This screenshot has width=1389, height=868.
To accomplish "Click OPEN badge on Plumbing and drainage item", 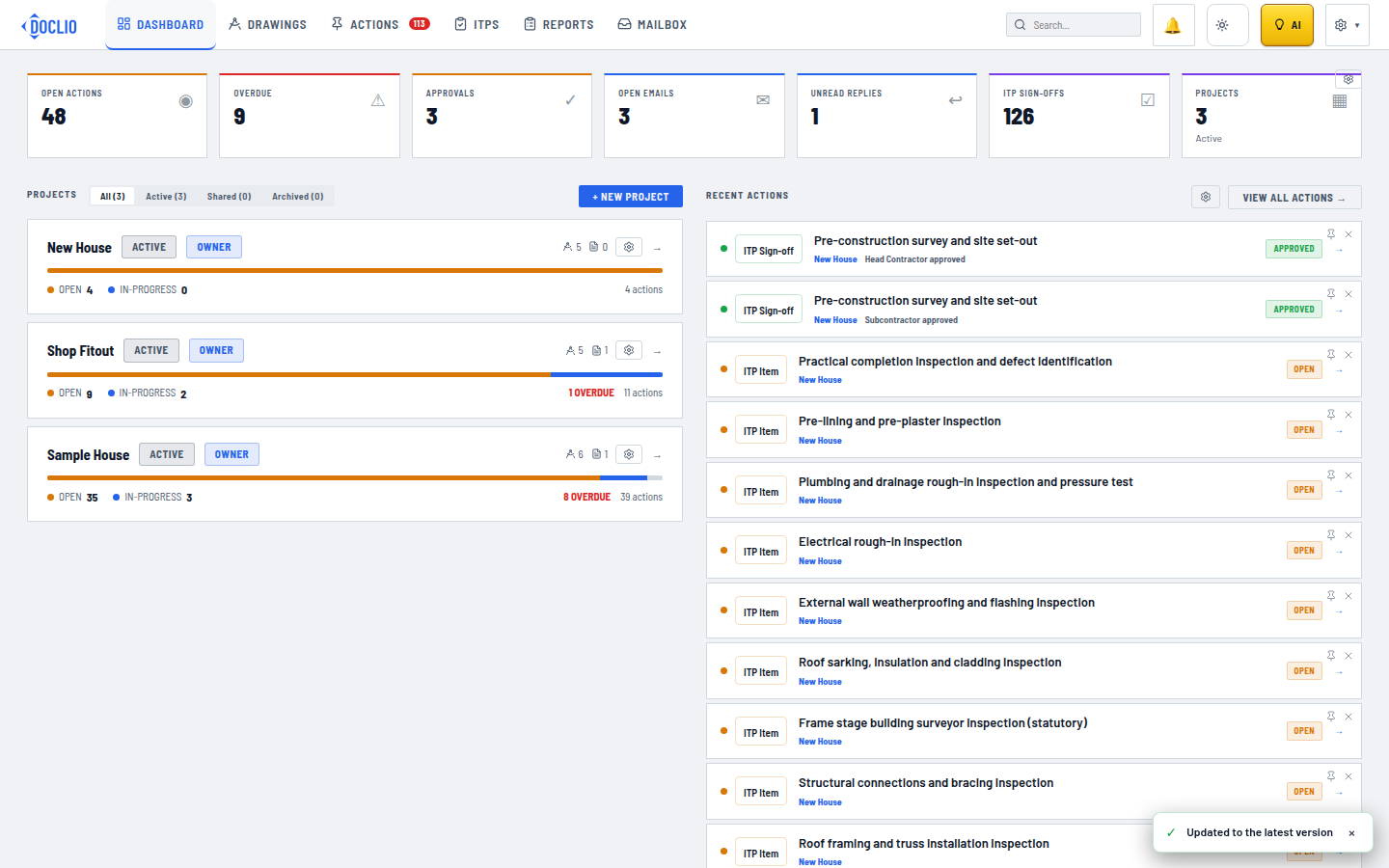I will pos(1304,490).
